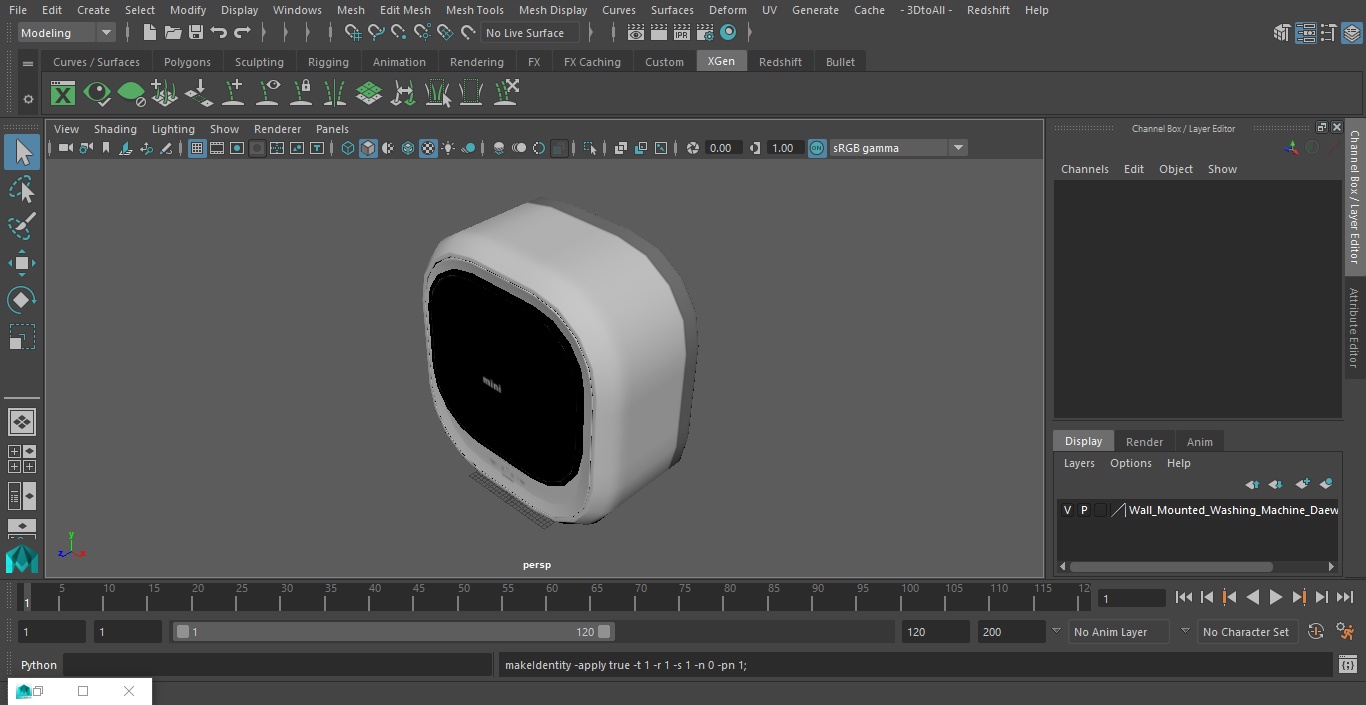Pick the Rotate tool in the toolbox
Image resolution: width=1366 pixels, height=705 pixels.
(21, 300)
